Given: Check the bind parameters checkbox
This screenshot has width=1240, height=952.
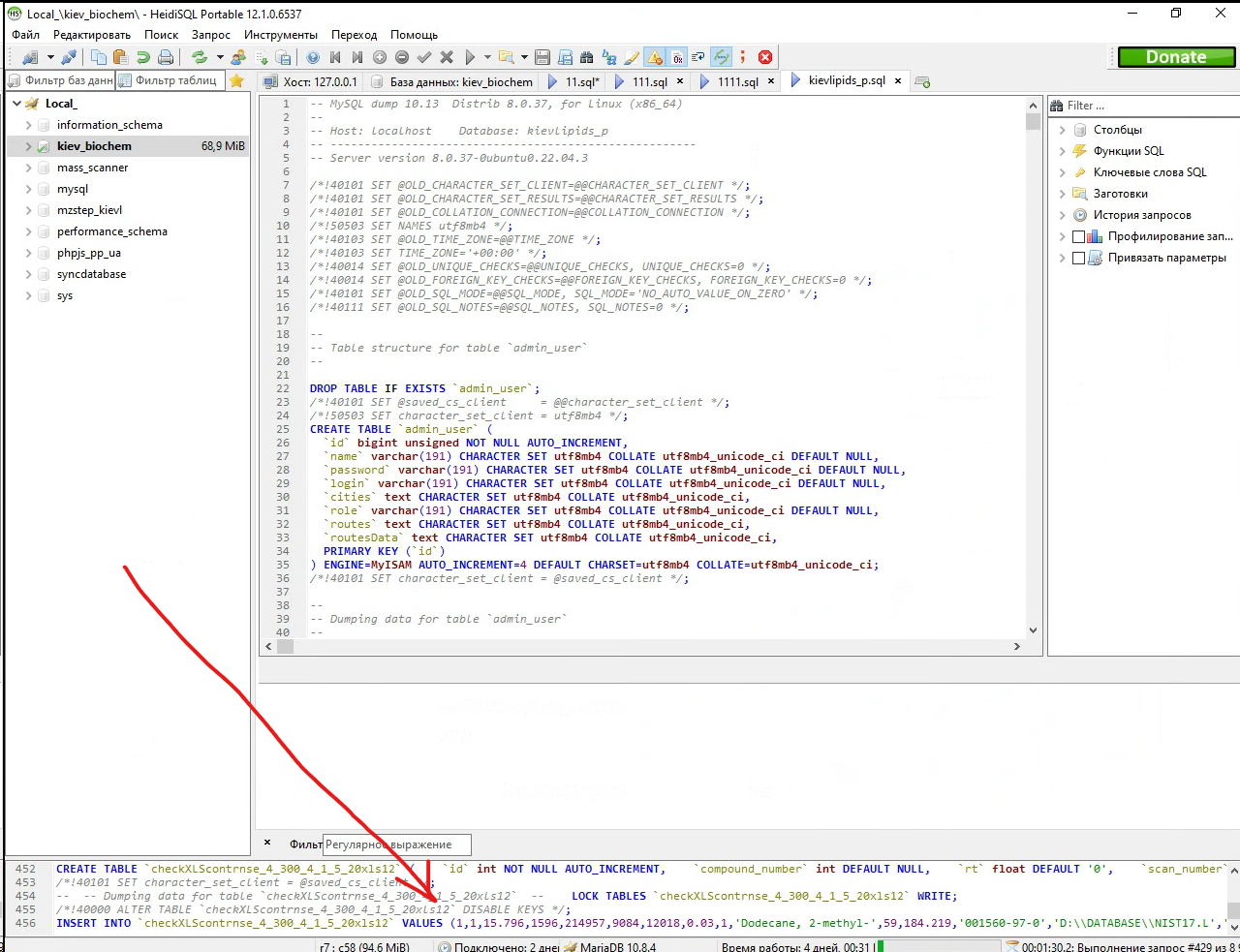Looking at the screenshot, I should click(1078, 258).
